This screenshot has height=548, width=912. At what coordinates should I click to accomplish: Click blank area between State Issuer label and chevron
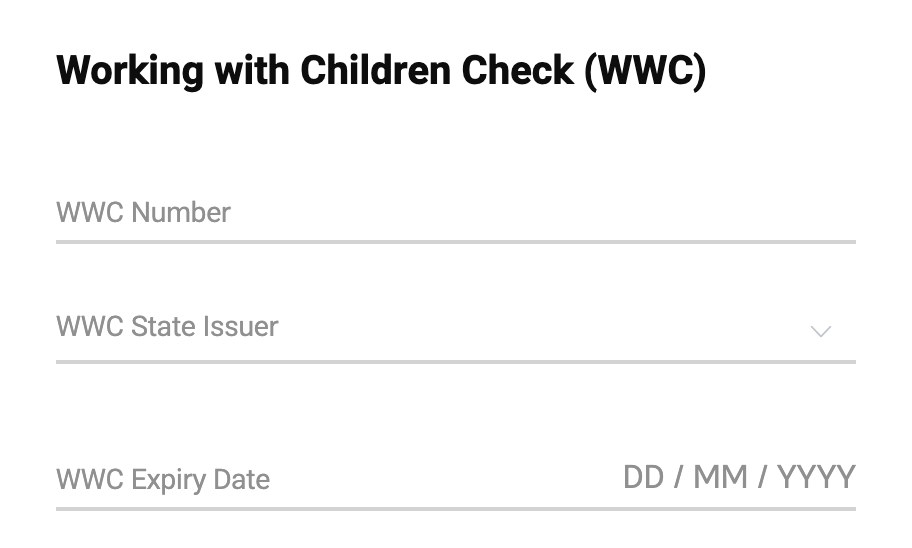[x=541, y=327]
